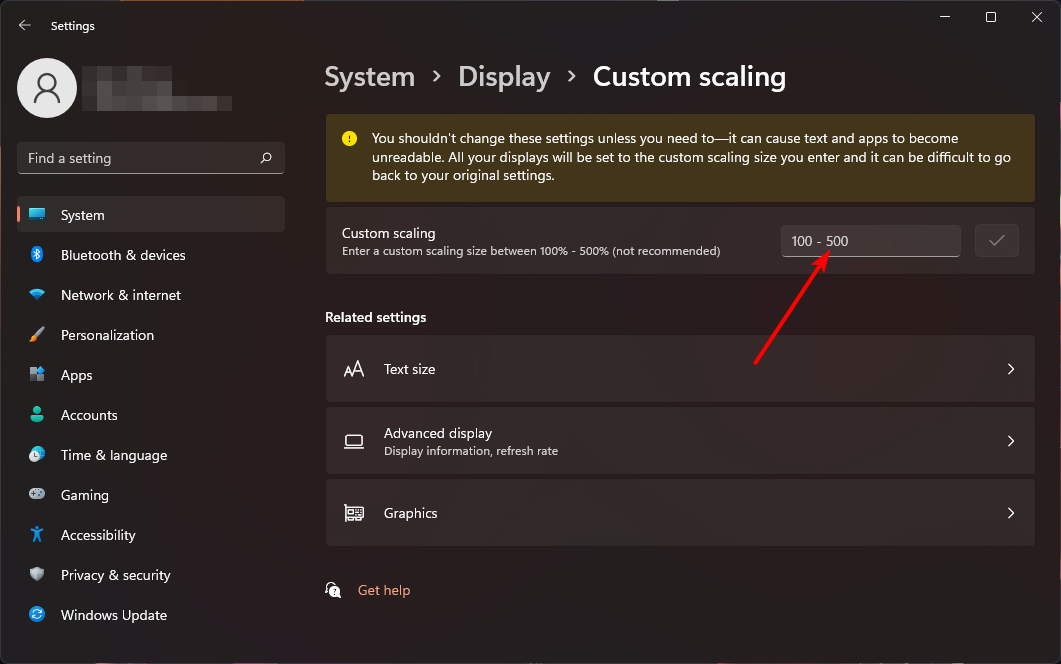The image size is (1061, 664).
Task: Click the custom scaling size input field
Action: point(870,240)
